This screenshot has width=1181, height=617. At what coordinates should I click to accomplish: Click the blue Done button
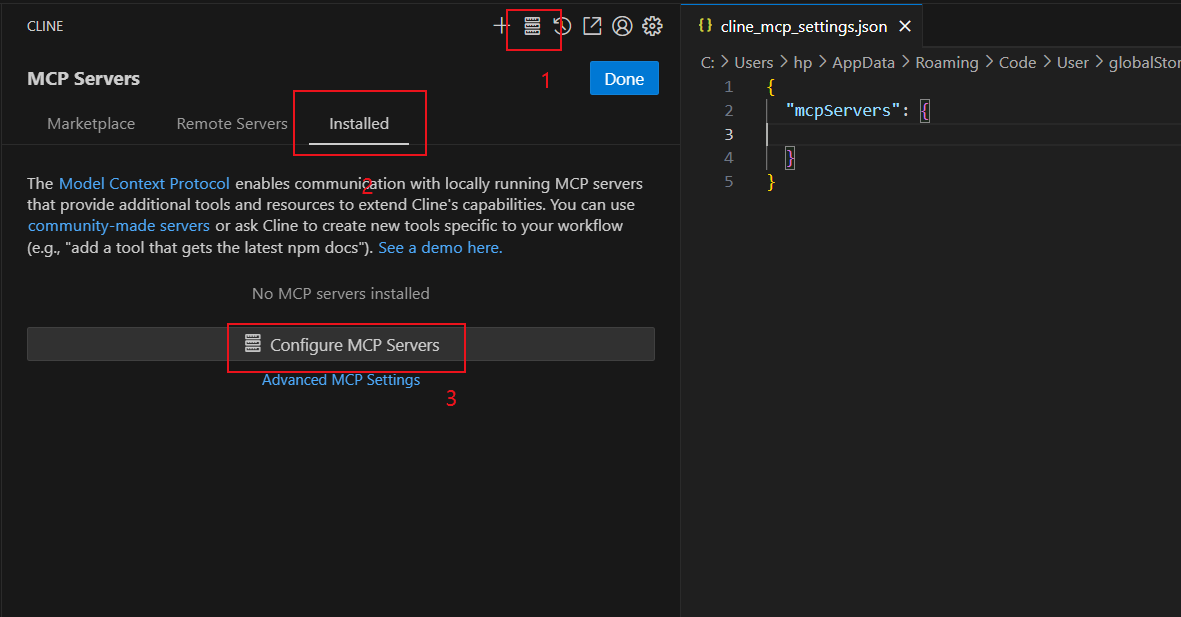(624, 78)
